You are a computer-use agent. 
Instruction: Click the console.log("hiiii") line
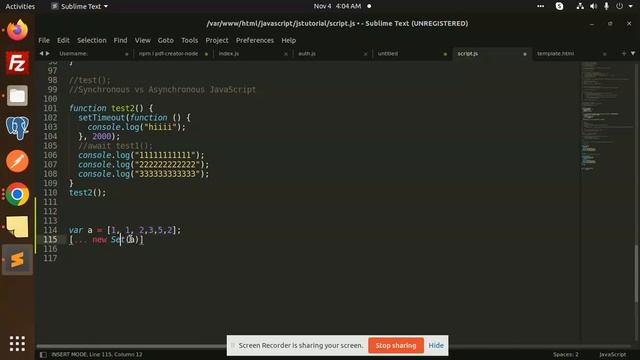[136, 127]
